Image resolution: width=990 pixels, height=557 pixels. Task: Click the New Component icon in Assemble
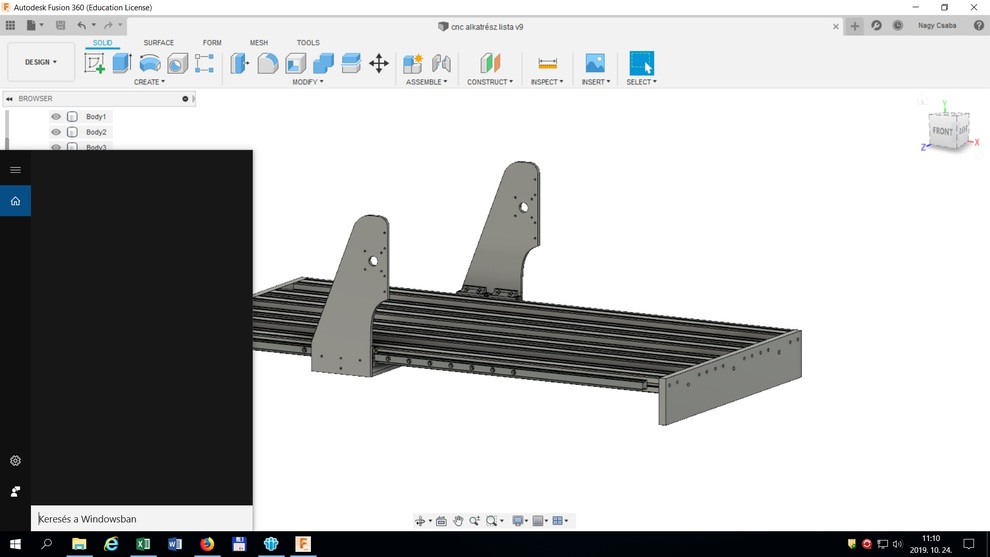point(413,63)
